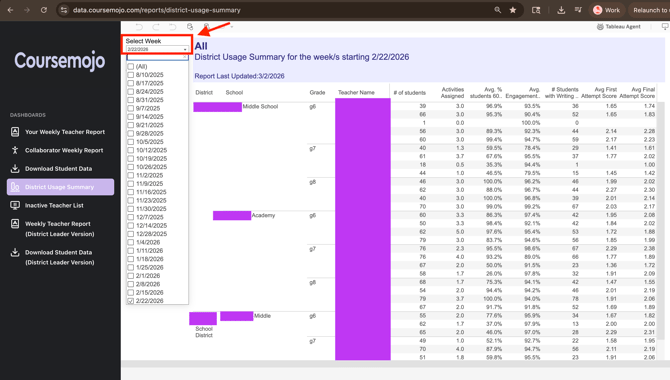
Task: Click the browser forward arrow
Action: tap(27, 10)
